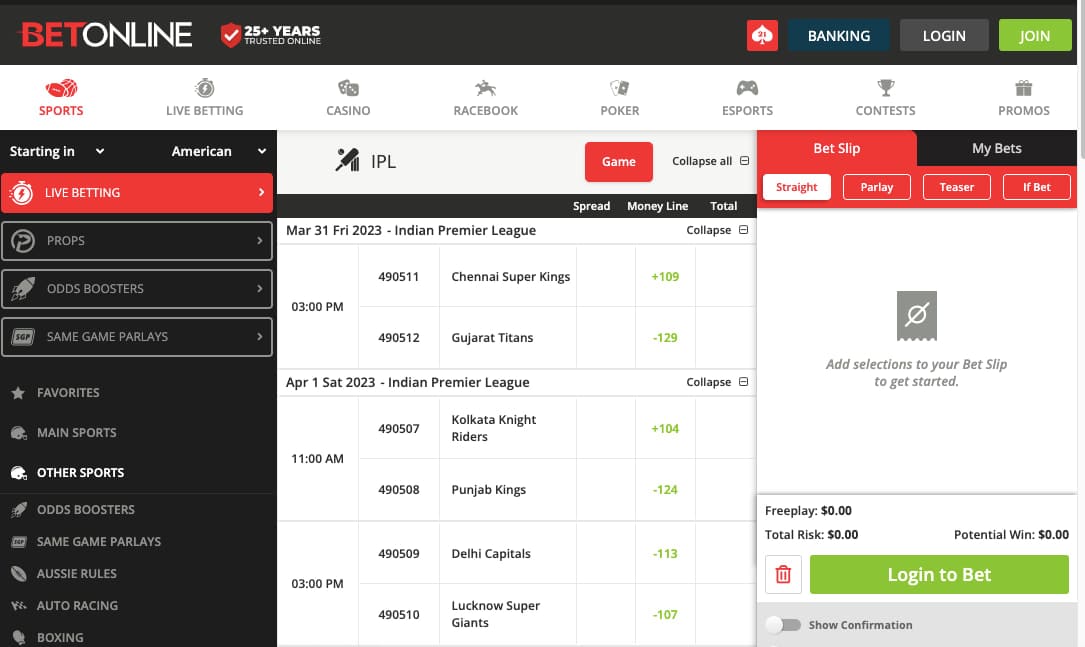Select the Parlay bet type
The width and height of the screenshot is (1085, 647).
877,187
